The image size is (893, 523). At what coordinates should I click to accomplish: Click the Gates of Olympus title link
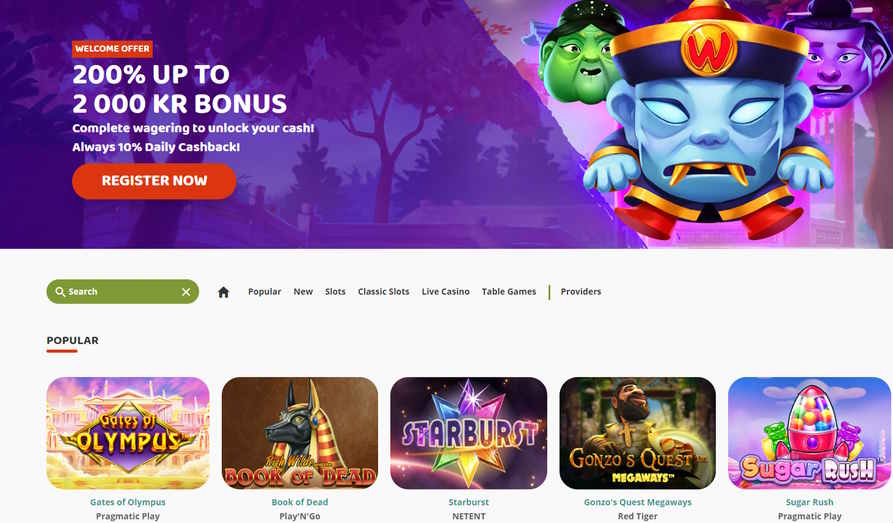128,502
